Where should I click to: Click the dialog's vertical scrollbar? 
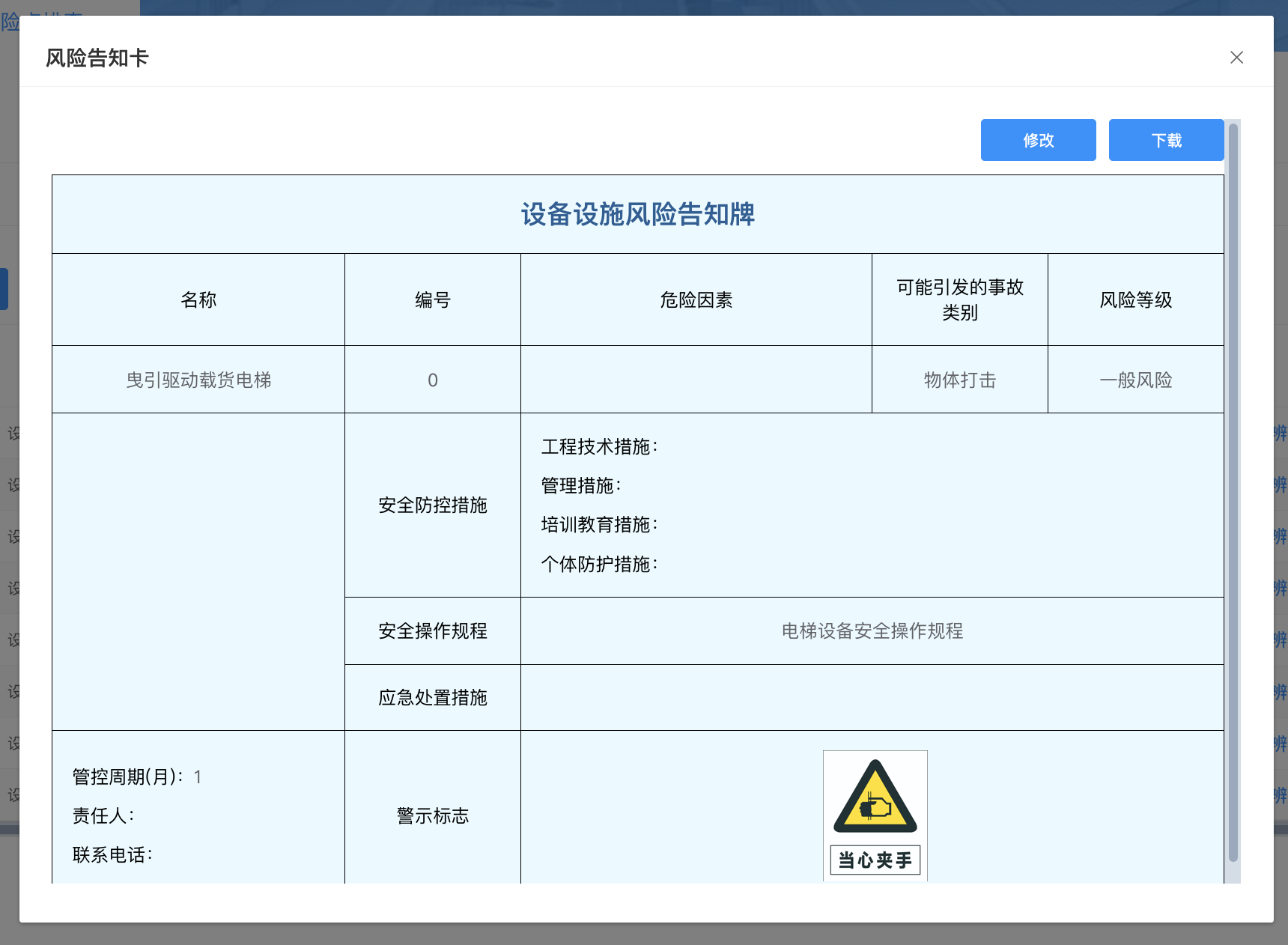pos(1233,494)
